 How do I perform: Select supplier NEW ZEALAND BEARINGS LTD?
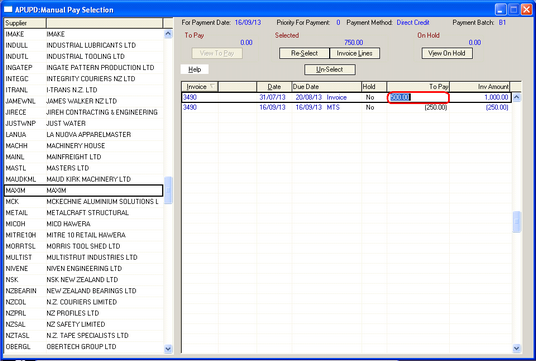pyautogui.click(x=83, y=291)
